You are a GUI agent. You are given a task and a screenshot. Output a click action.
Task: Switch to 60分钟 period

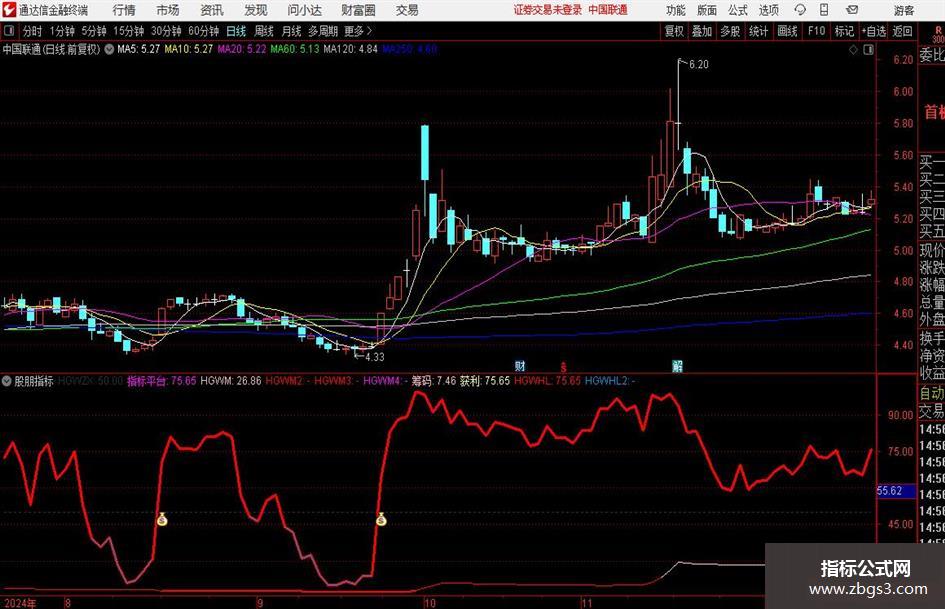point(204,31)
